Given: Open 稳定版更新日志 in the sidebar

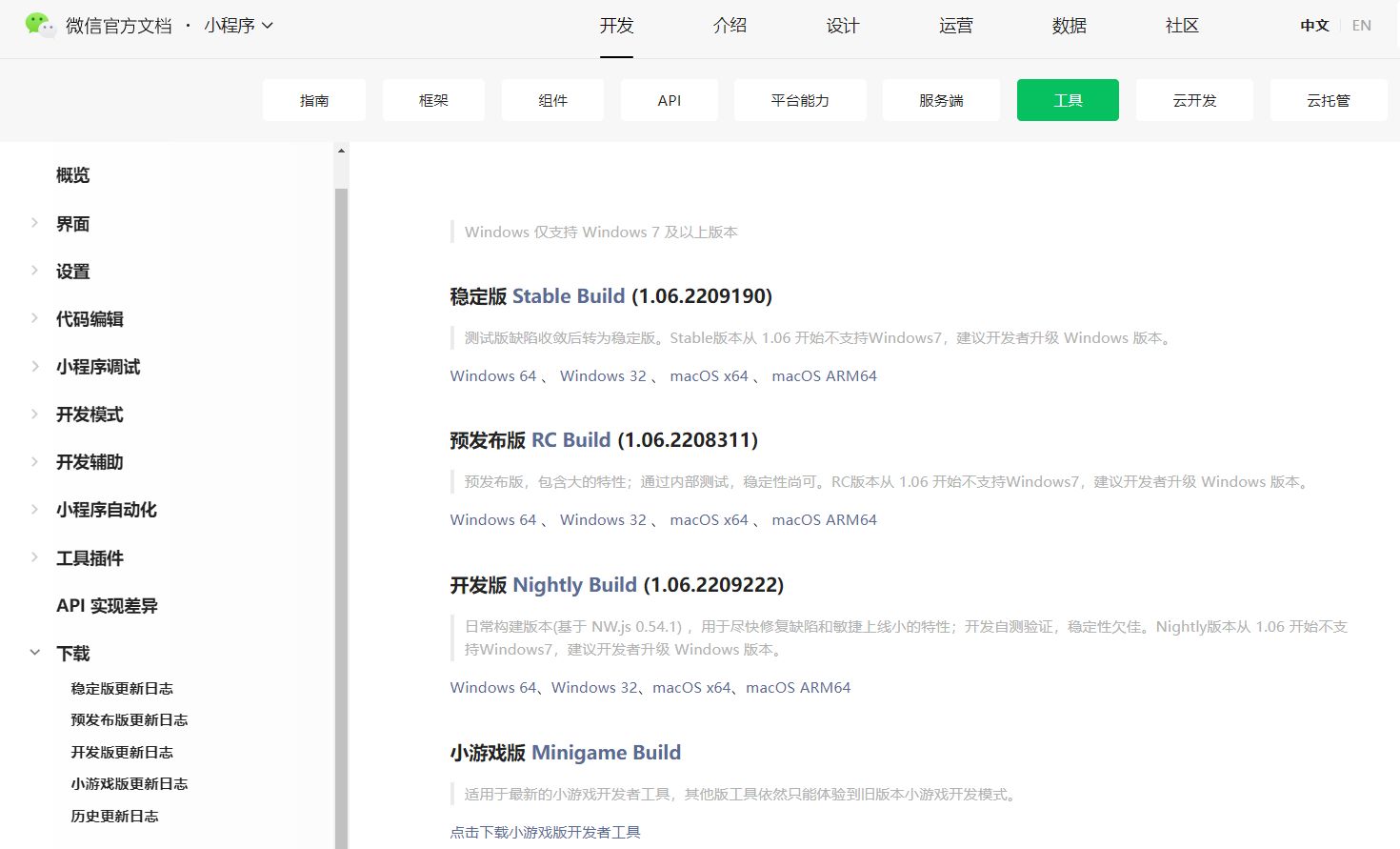Looking at the screenshot, I should click(122, 688).
